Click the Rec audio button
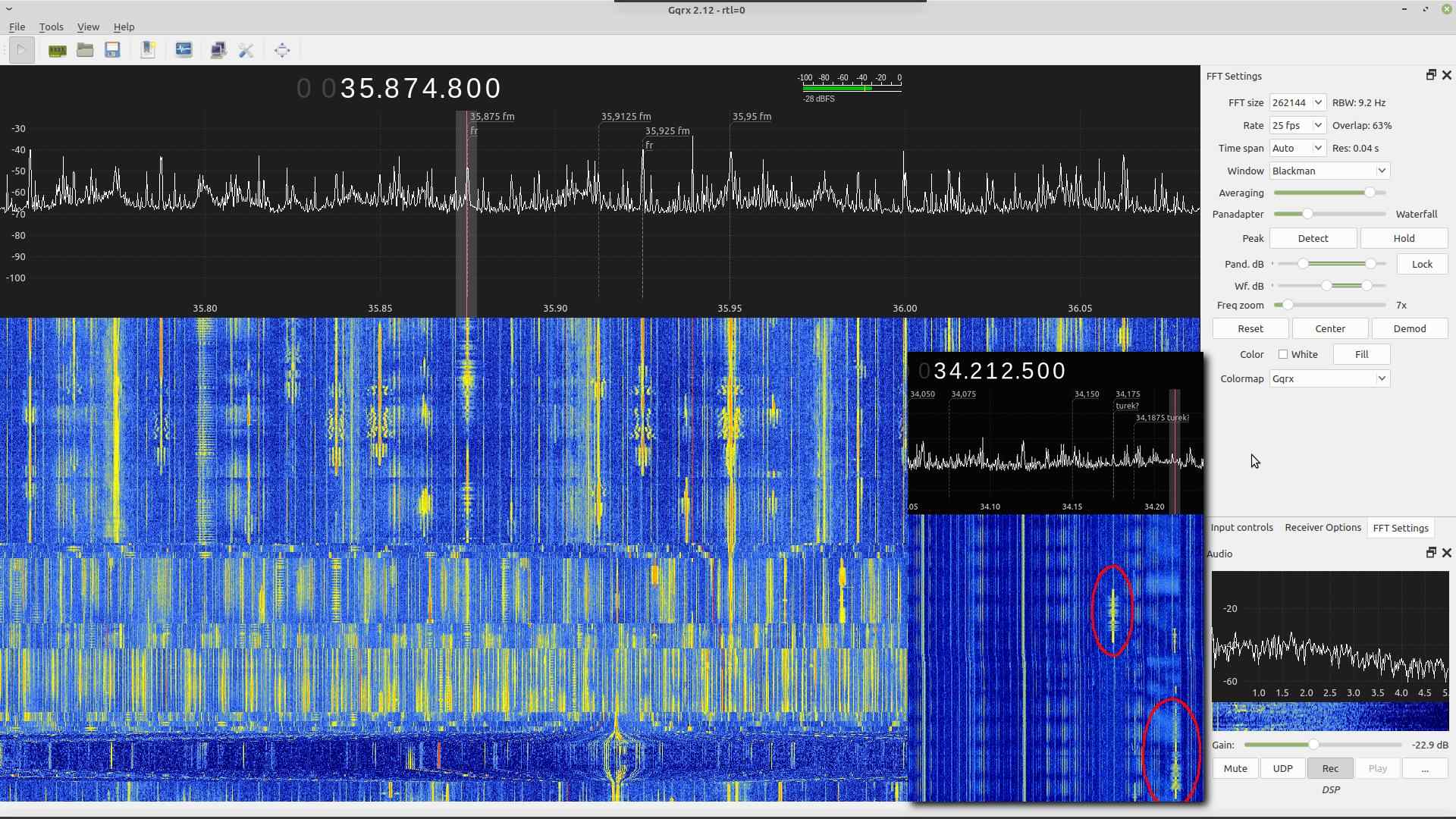Viewport: 1456px width, 819px height. (1330, 768)
